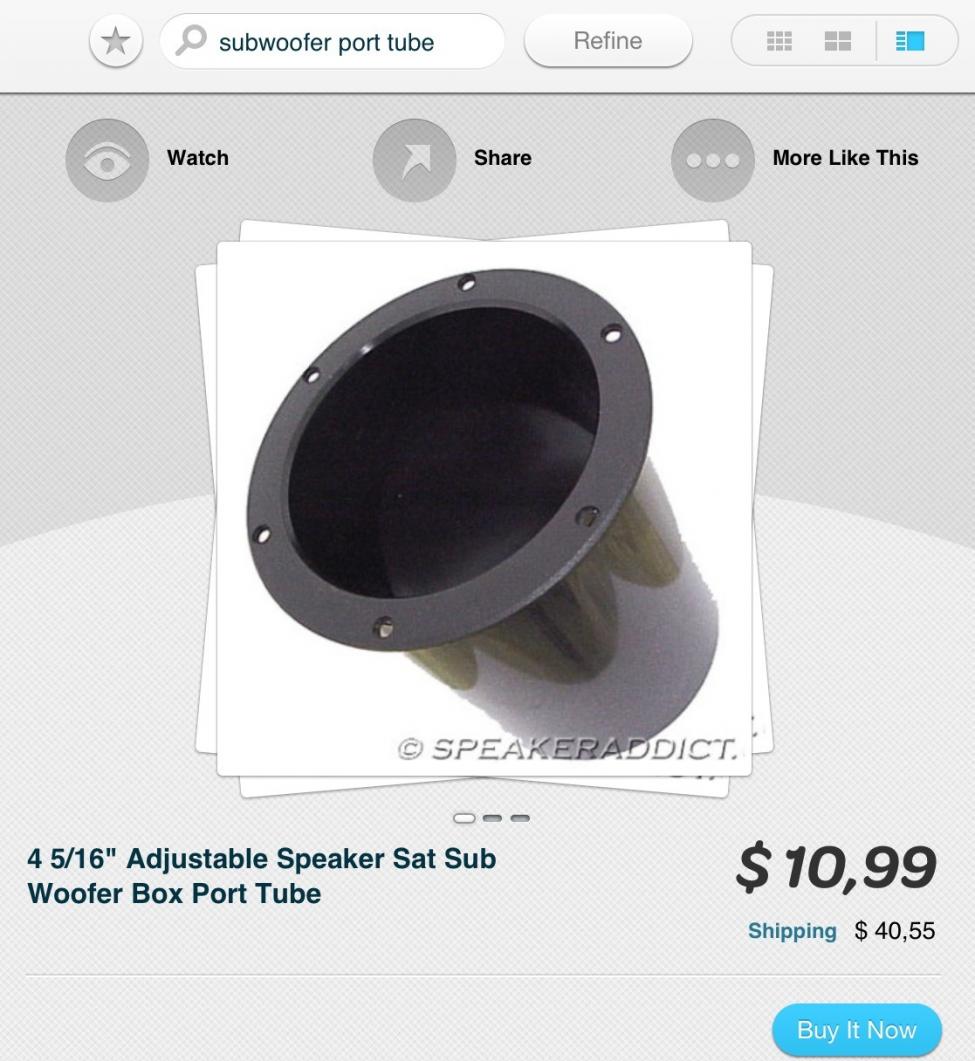The image size is (975, 1061).
Task: Select the first image page dot
Action: (464, 818)
